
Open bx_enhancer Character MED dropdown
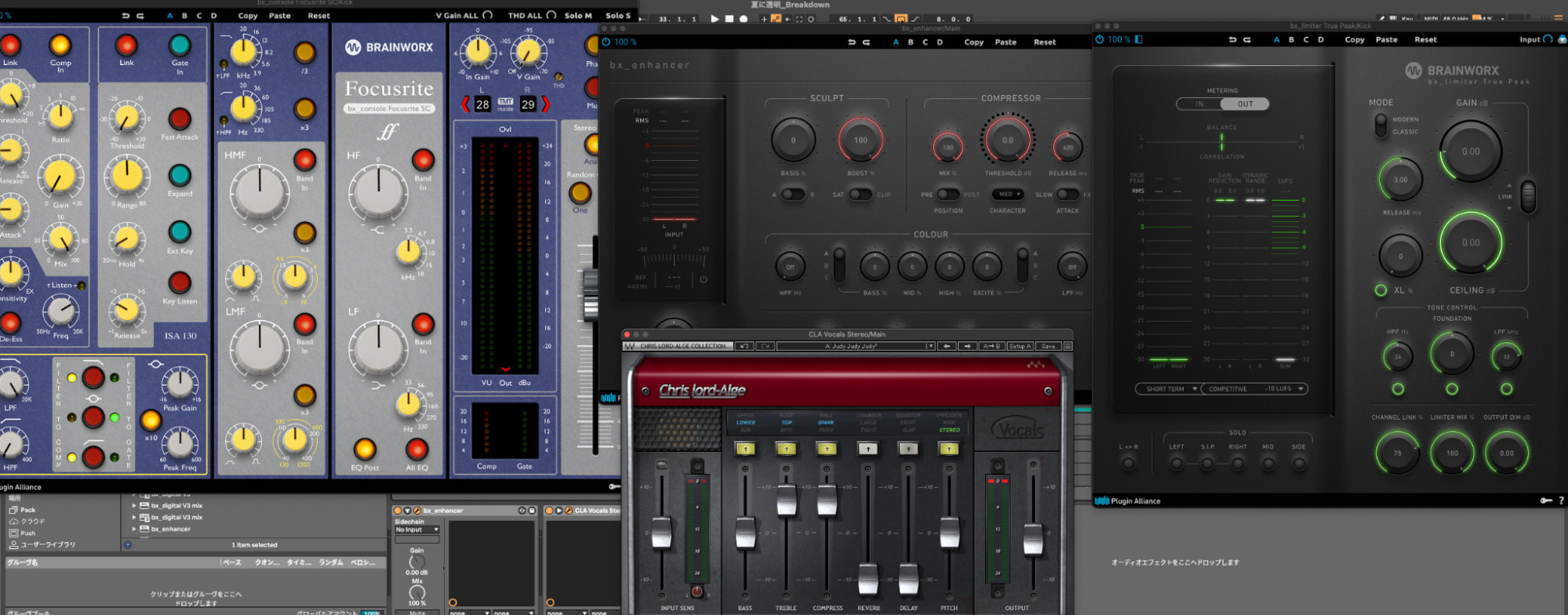pos(1007,195)
